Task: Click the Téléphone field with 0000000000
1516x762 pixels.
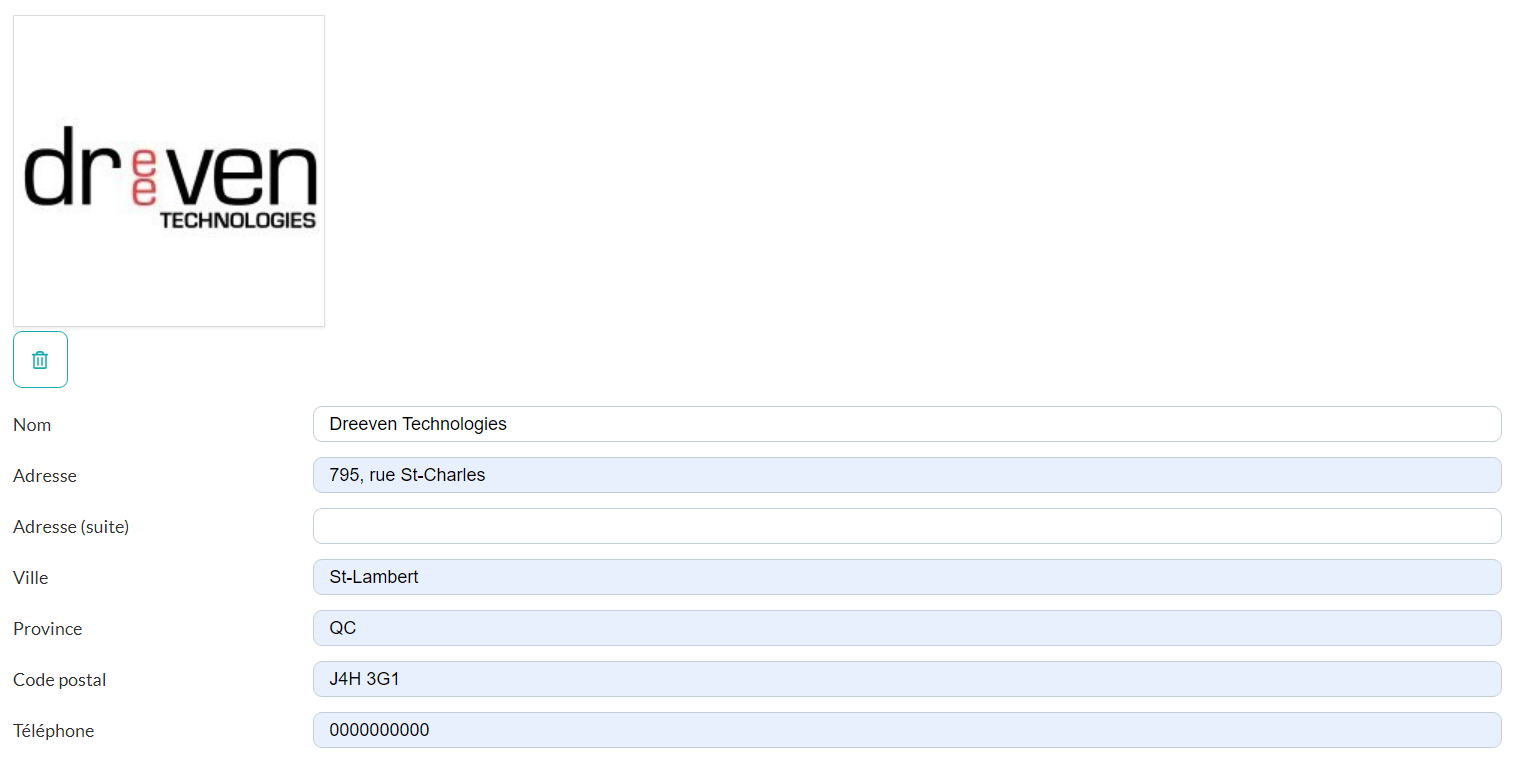Action: pyautogui.click(x=907, y=730)
